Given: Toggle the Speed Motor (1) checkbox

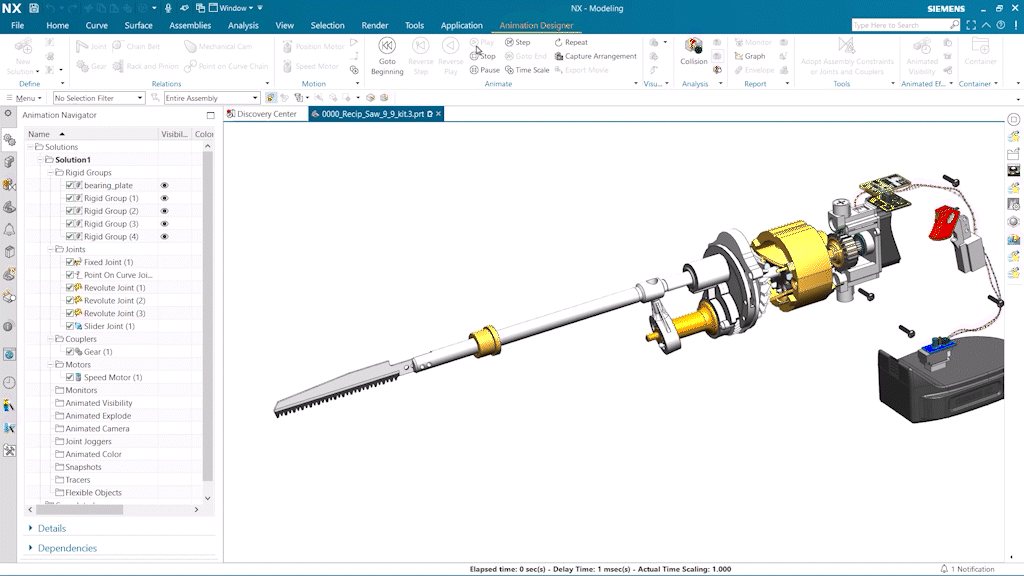Looking at the screenshot, I should tap(70, 377).
